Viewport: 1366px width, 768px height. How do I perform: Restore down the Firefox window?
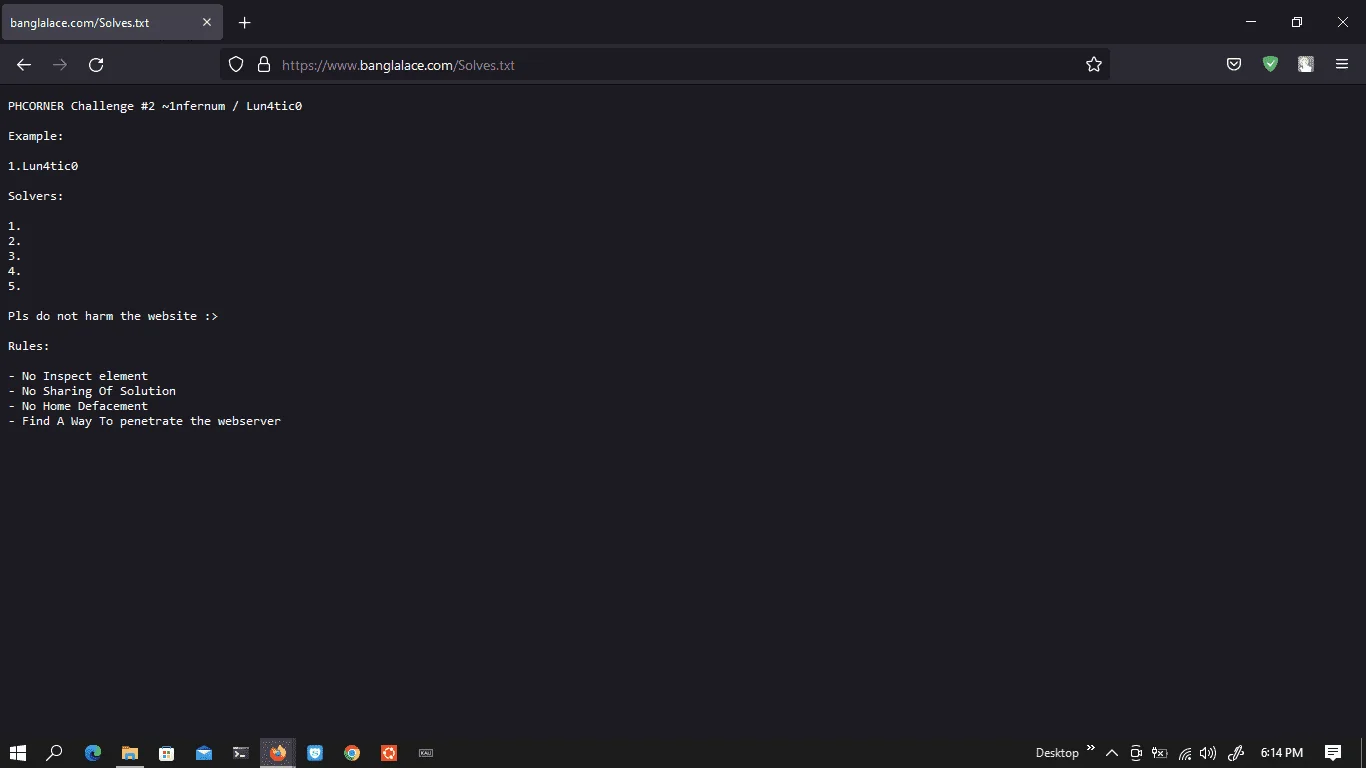pos(1297,22)
